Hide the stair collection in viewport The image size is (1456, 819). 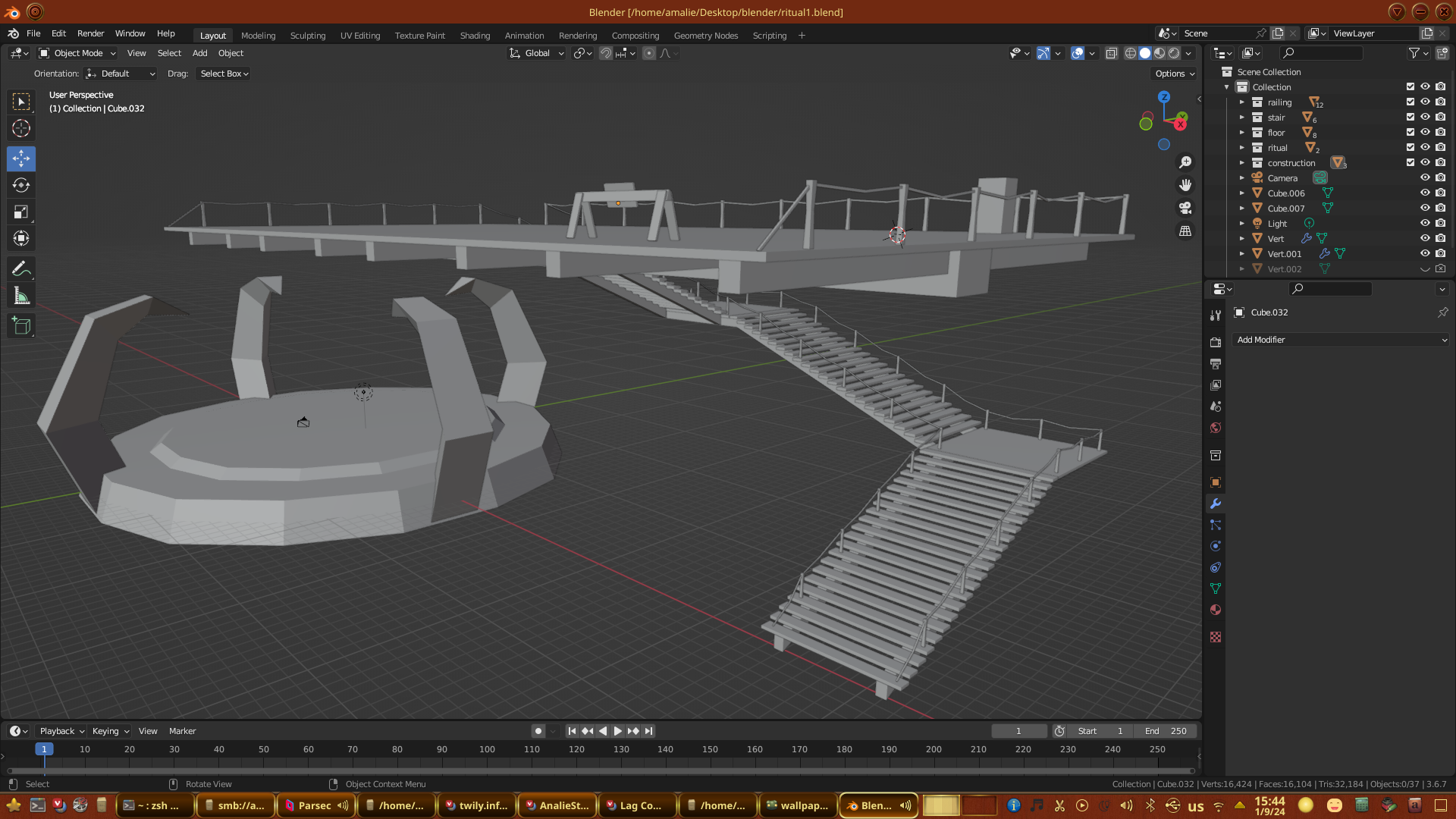tap(1425, 118)
